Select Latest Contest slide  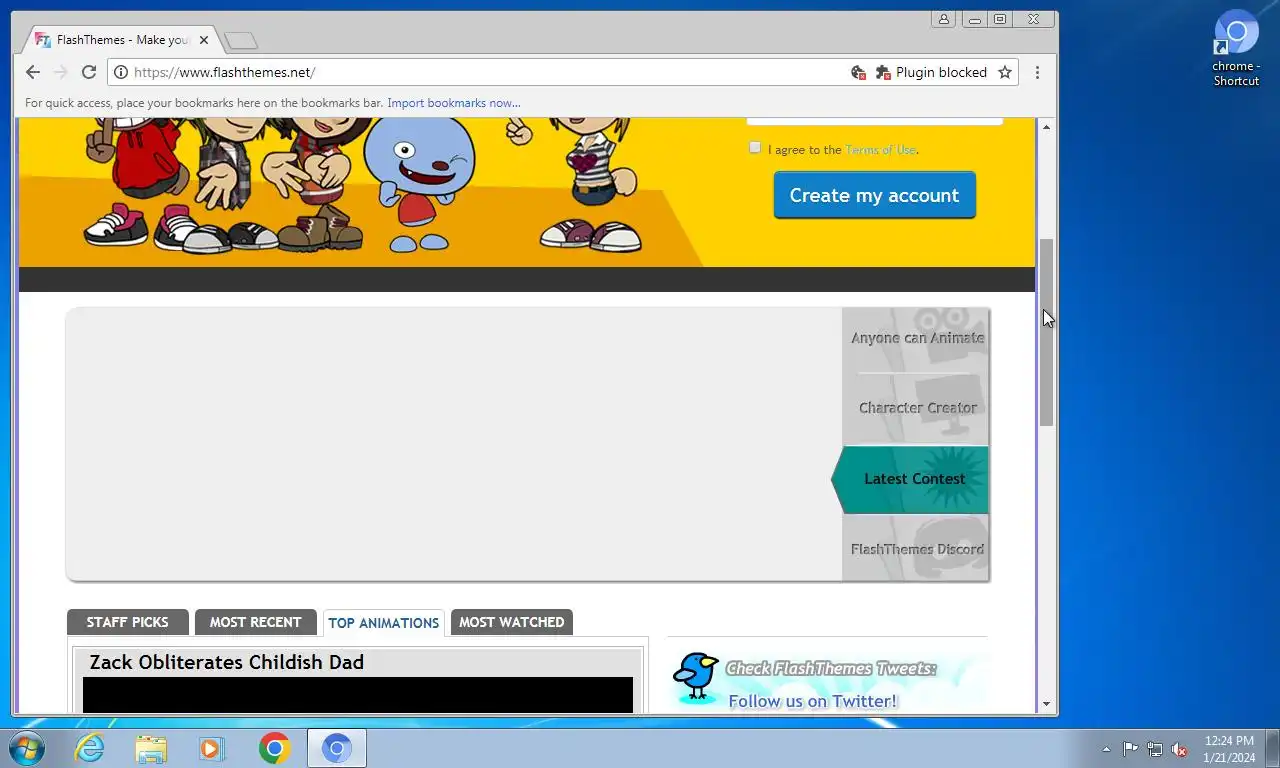pos(912,479)
